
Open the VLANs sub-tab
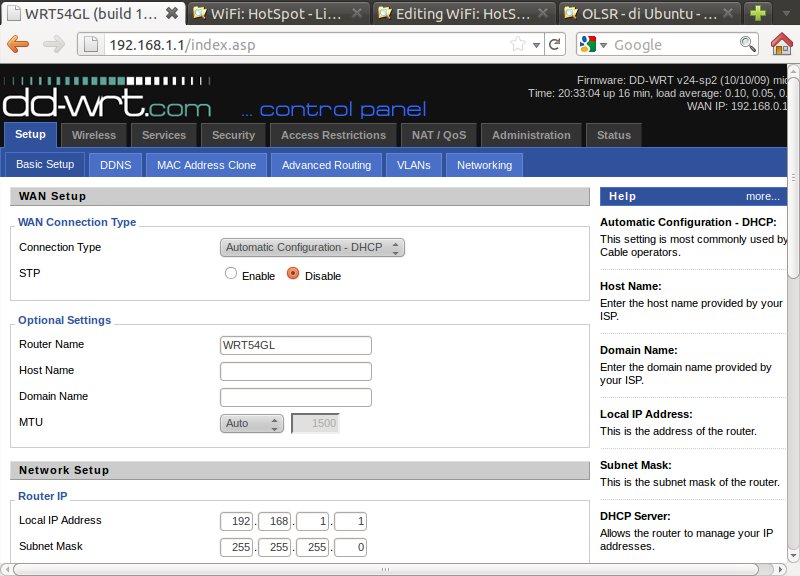tap(414, 165)
